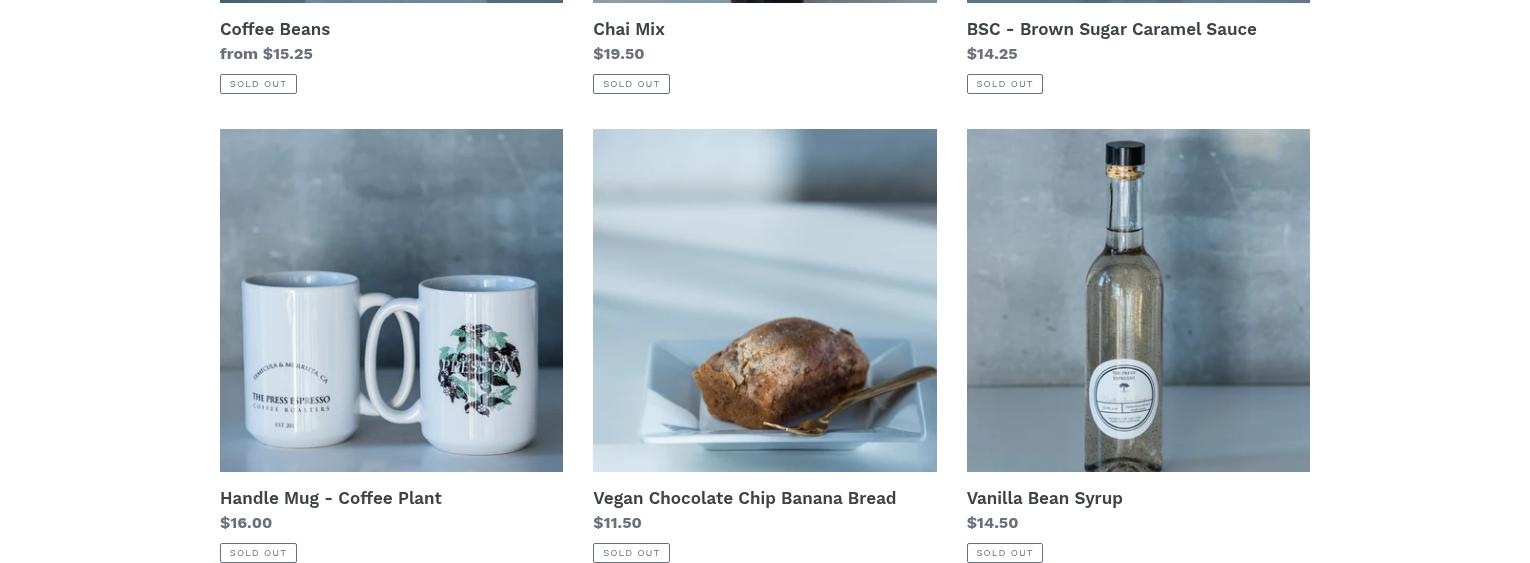The image size is (1530, 563).
Task: Click the from $15.25 Coffee Beans price
Action: (x=266, y=54)
